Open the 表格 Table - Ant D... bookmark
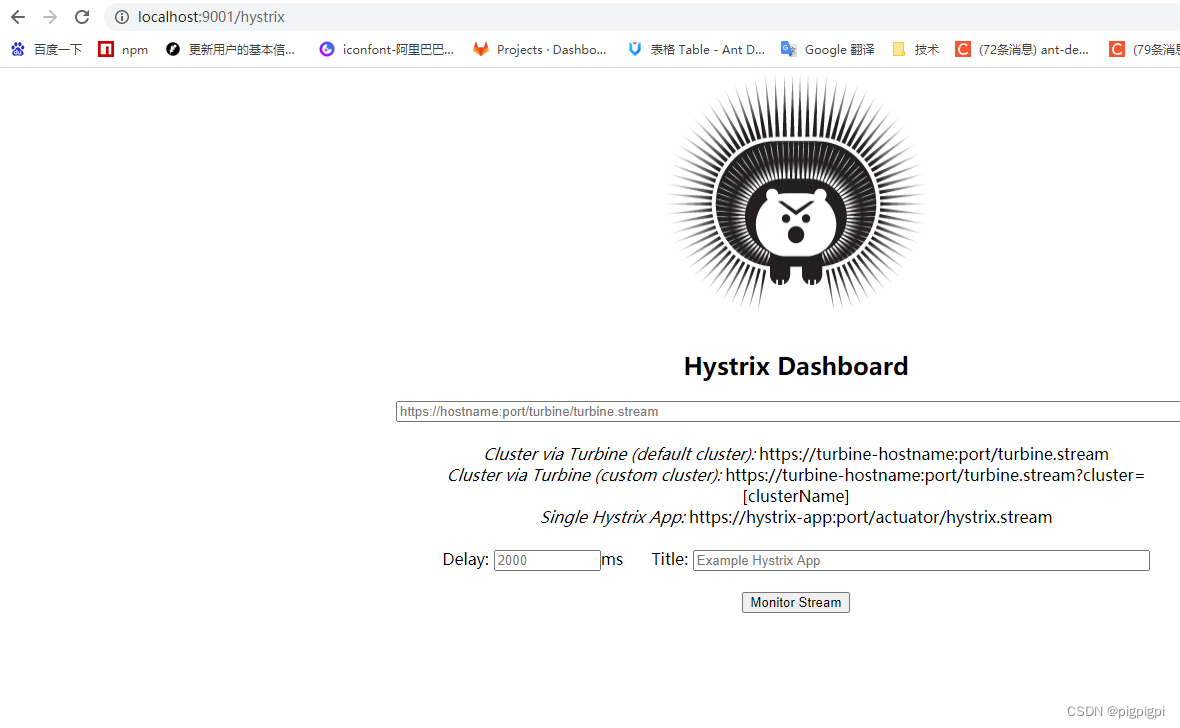The width and height of the screenshot is (1180, 728). (x=696, y=49)
